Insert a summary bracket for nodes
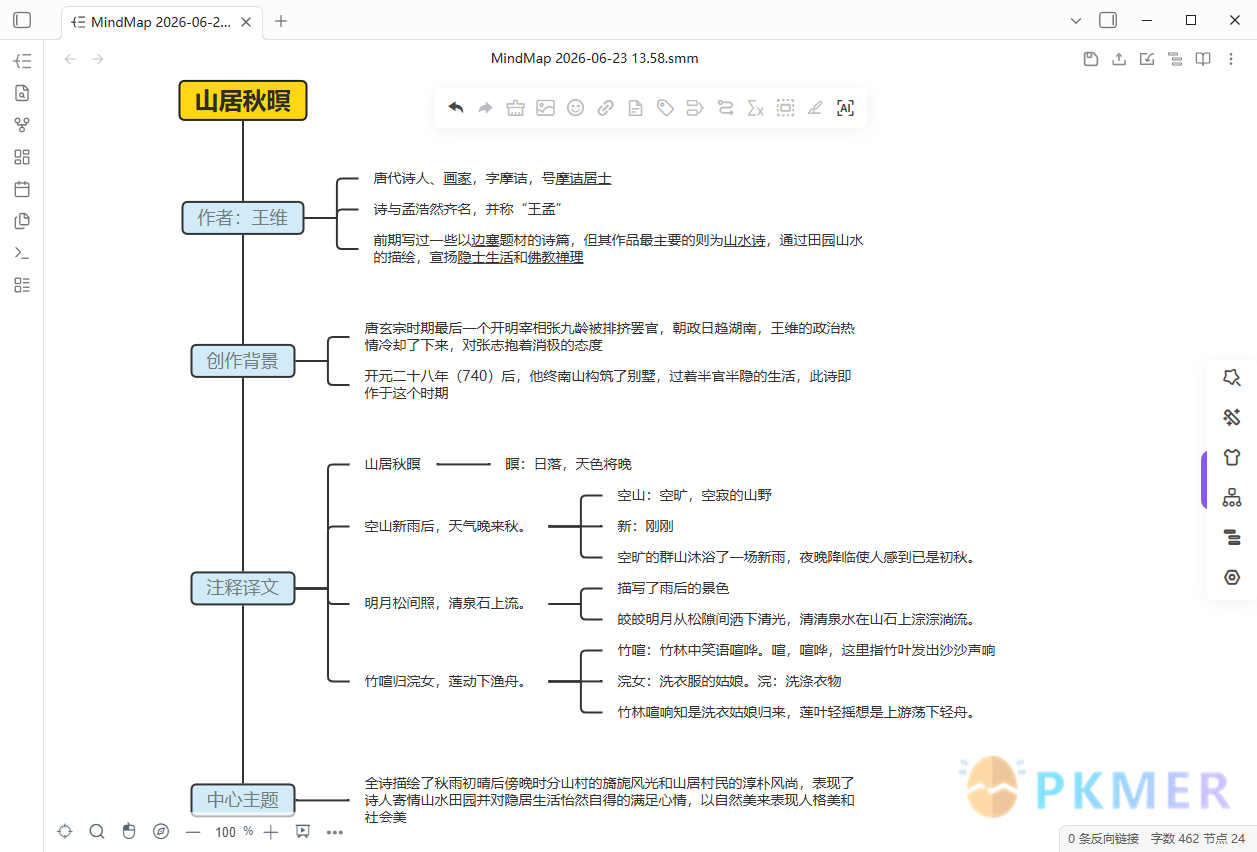This screenshot has width=1257, height=852. (695, 108)
